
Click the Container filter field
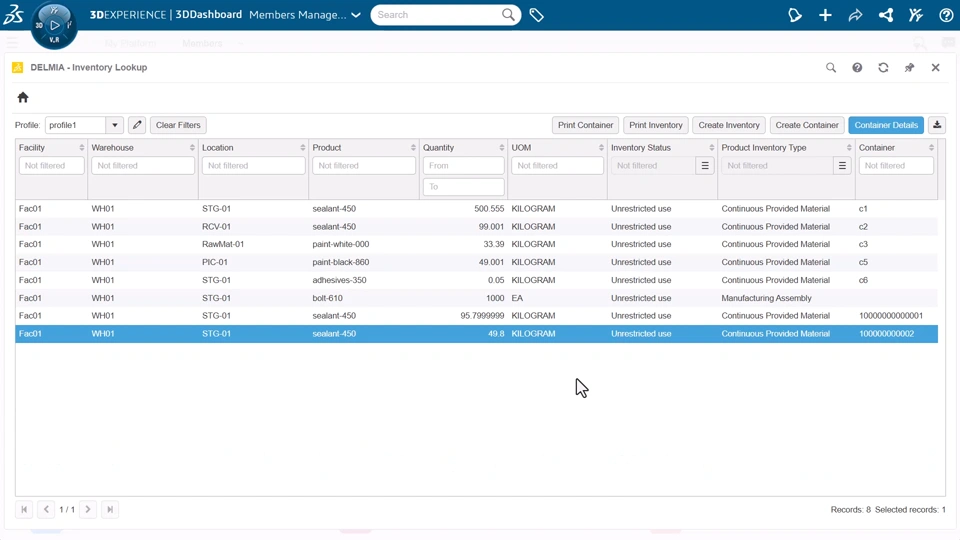click(896, 165)
